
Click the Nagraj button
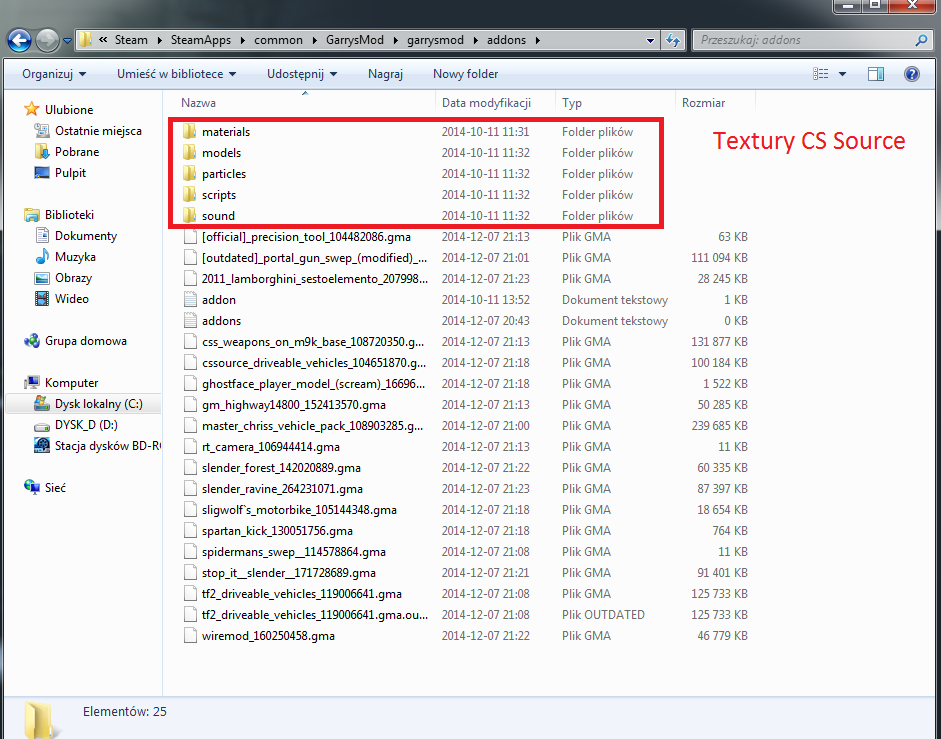pyautogui.click(x=385, y=74)
